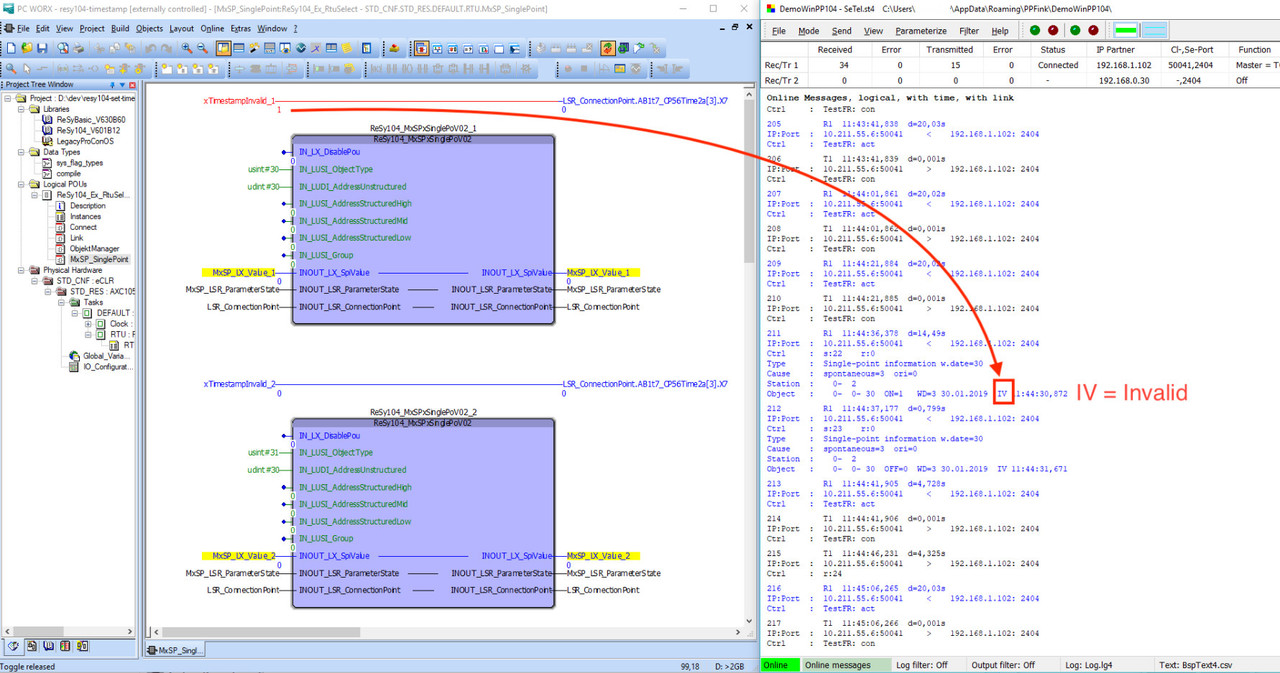
Task: Toggle the yellow sticky note icon
Action: 347,48
